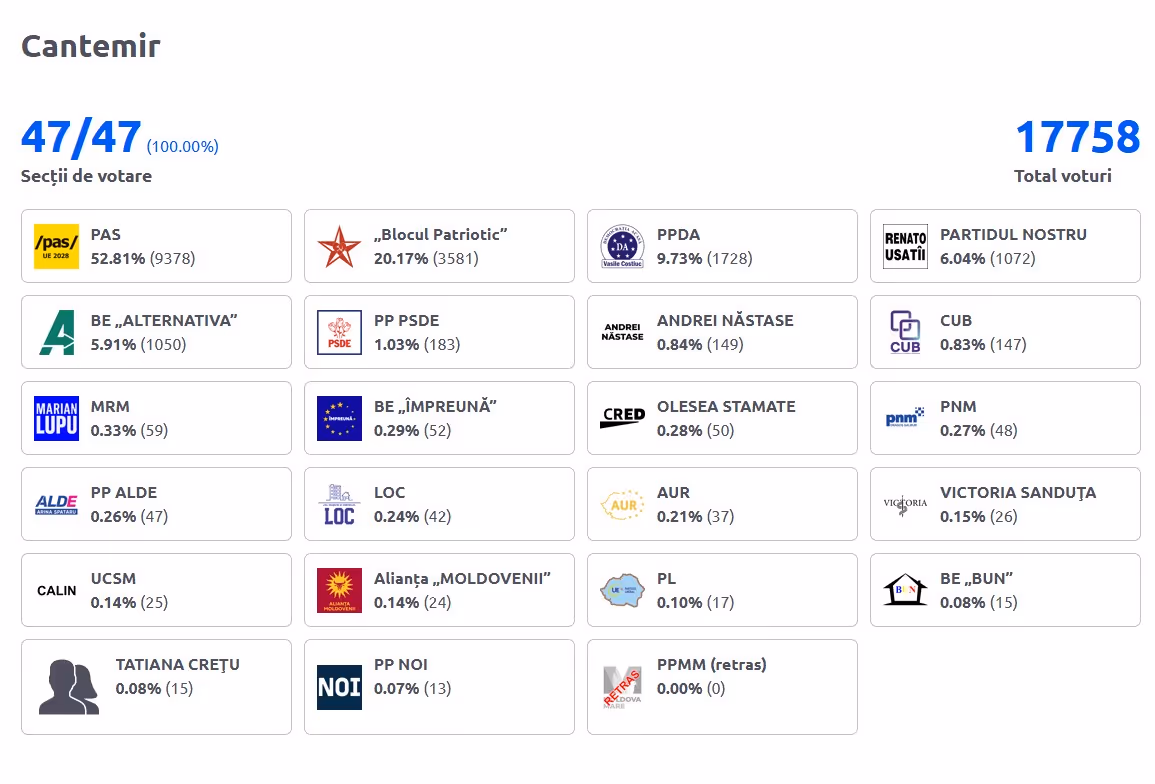The width and height of the screenshot is (1155, 784).
Task: Click Partidul Nostru result 6.04% (1072)
Action: coord(988,259)
